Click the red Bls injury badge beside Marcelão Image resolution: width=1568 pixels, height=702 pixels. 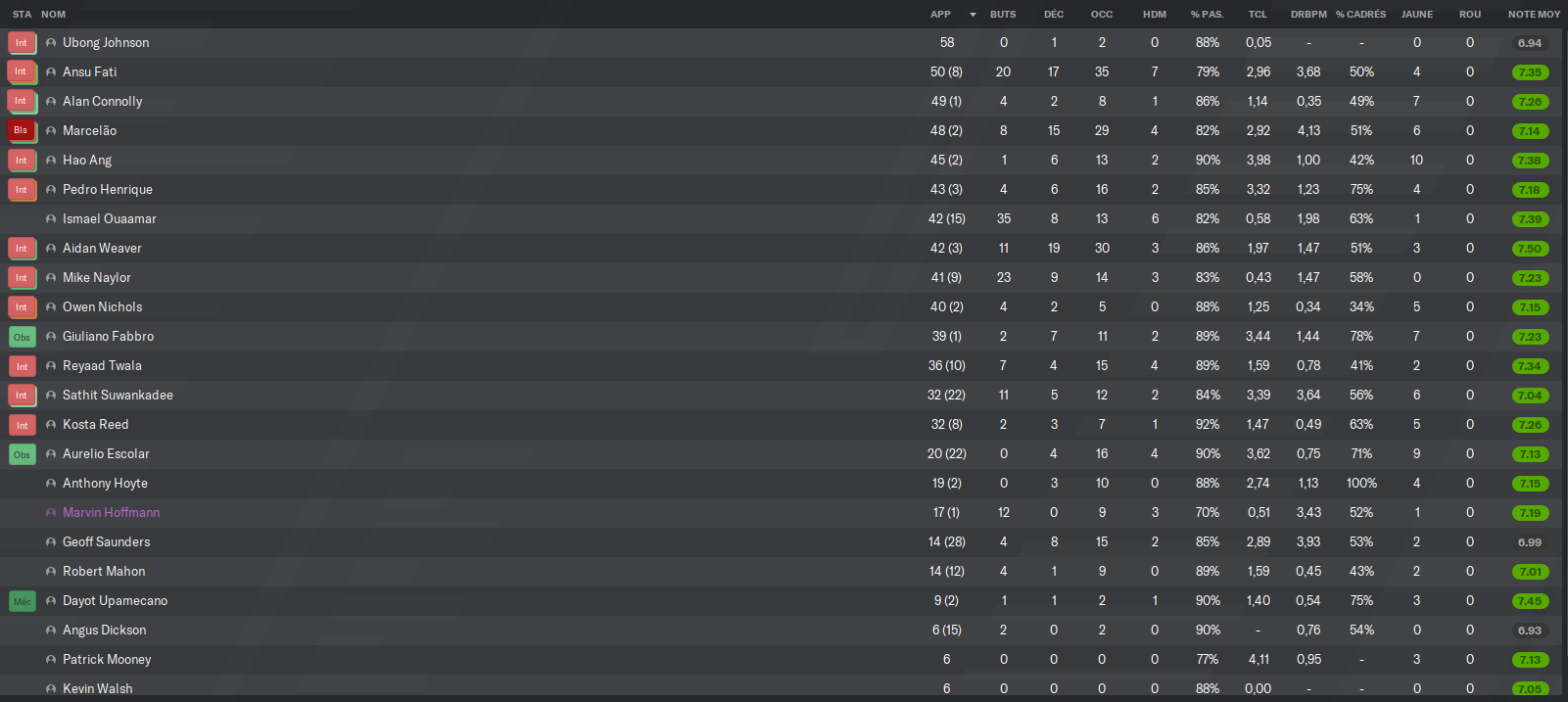[22, 131]
